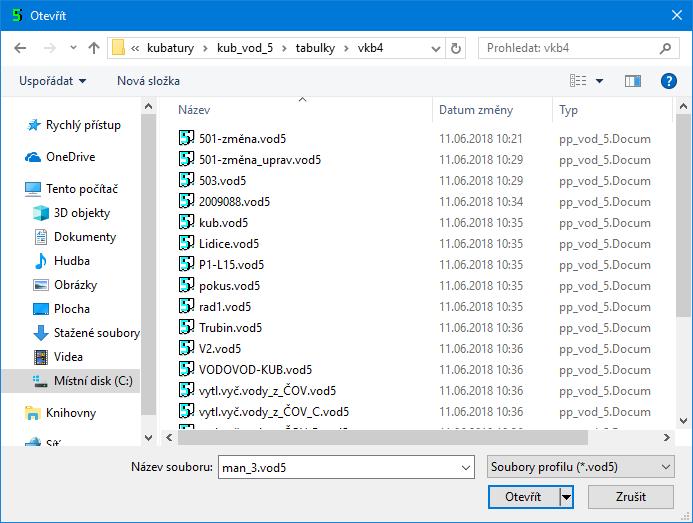
Task: Cancel with the Zrušit button
Action: (x=631, y=497)
